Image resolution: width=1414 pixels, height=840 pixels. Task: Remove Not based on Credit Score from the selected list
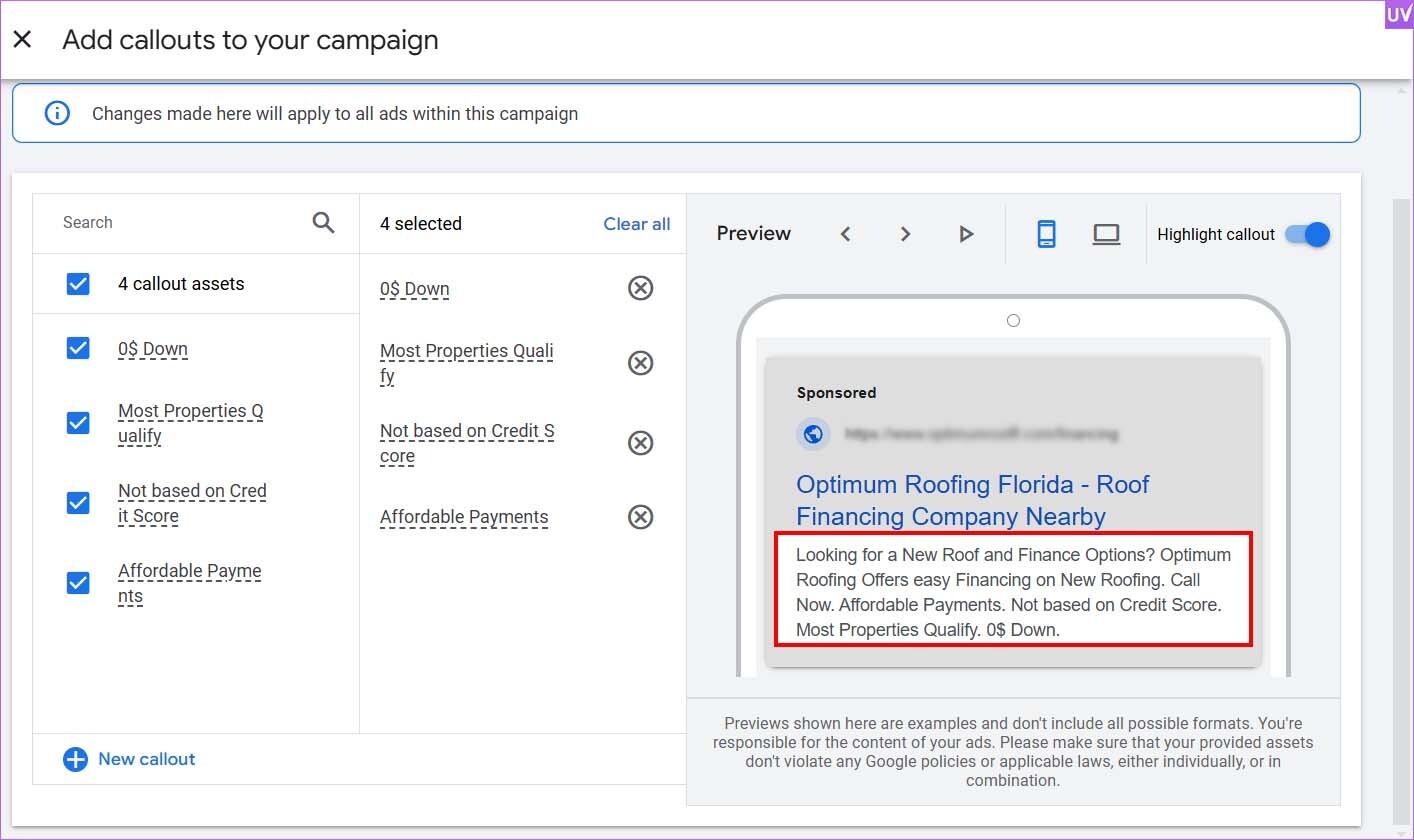coord(640,443)
